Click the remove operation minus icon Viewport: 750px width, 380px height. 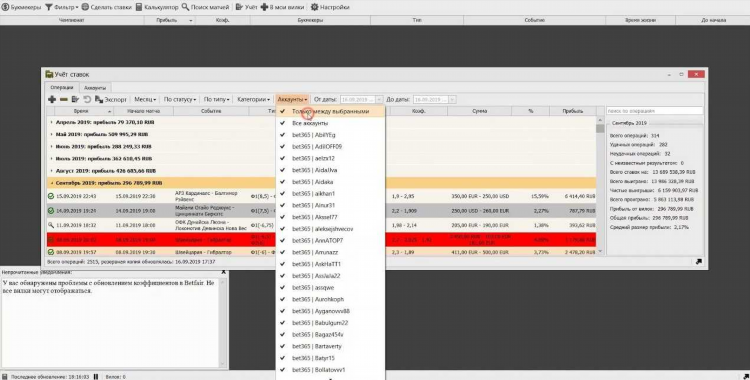click(x=63, y=99)
